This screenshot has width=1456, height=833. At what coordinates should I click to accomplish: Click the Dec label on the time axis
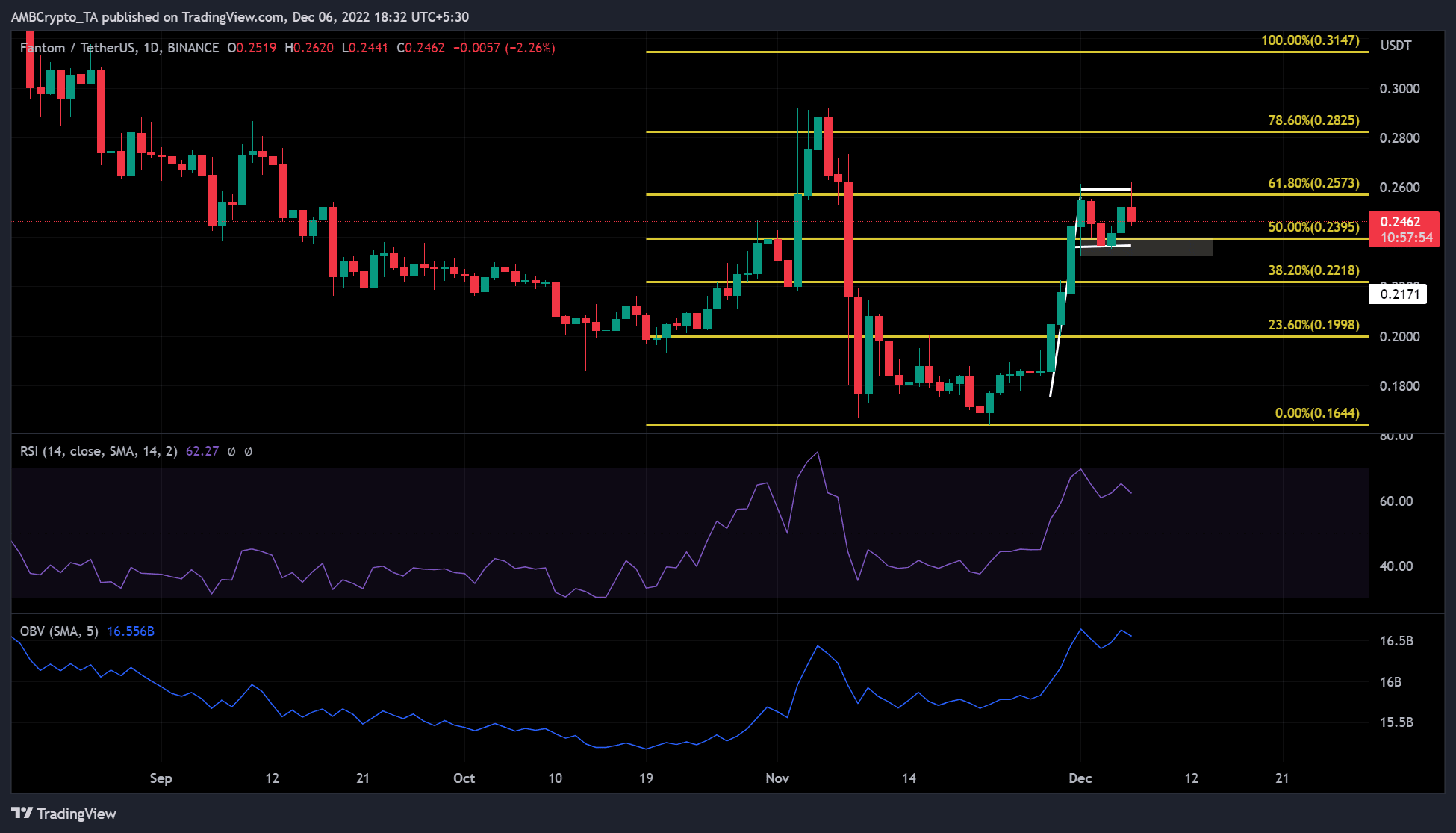[1082, 778]
